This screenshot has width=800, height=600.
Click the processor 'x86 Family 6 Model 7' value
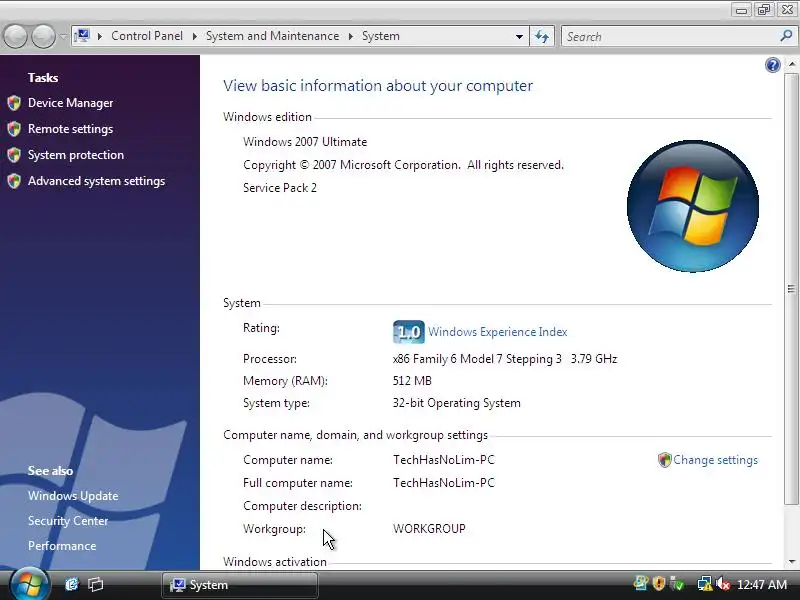tap(505, 359)
